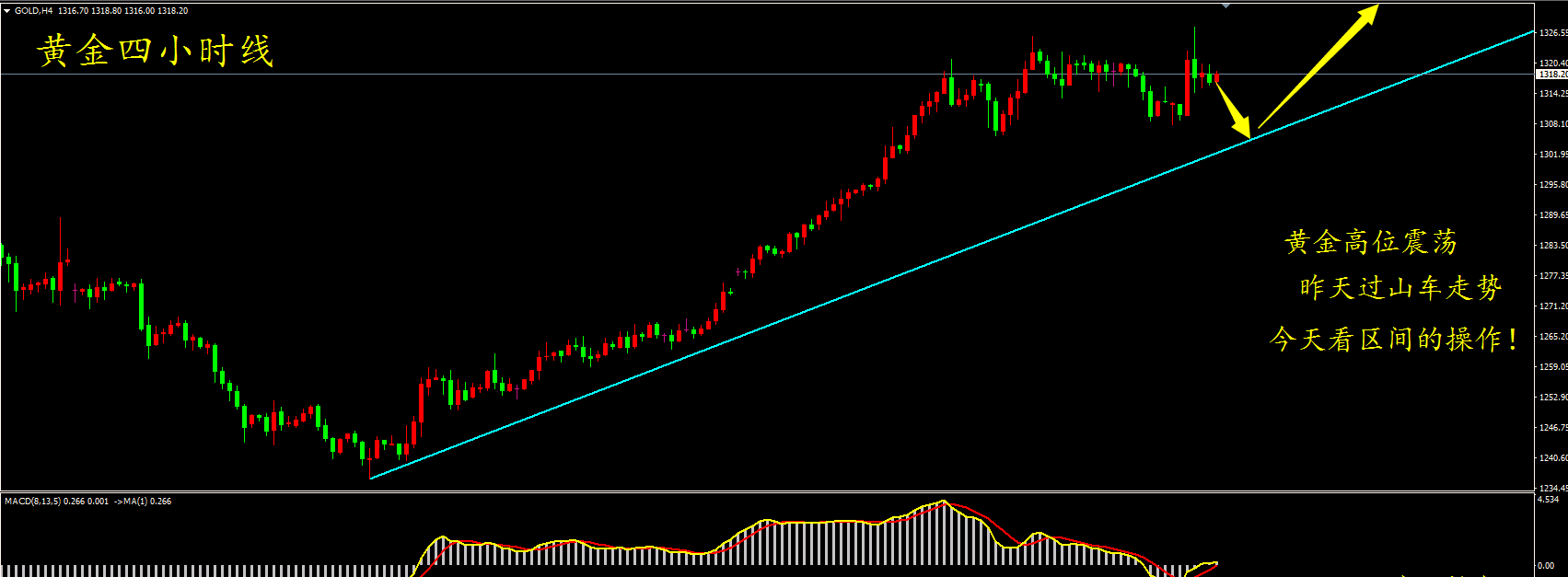Click the 昨天过山车走势 annotation text
Image resolution: width=1568 pixels, height=577 pixels.
(x=1400, y=288)
